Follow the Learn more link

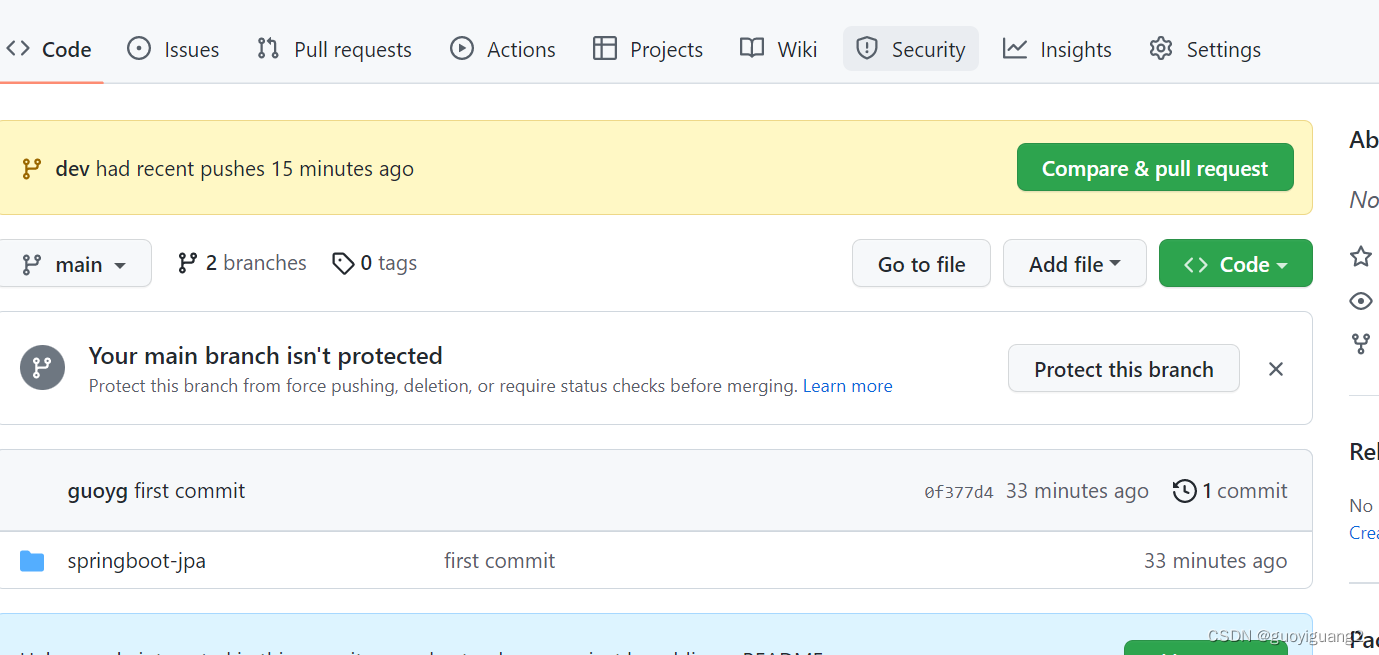click(x=848, y=386)
